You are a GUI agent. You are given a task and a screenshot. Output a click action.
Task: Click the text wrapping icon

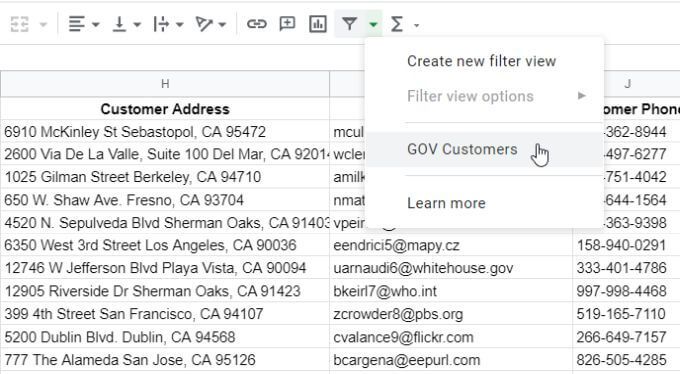click(161, 24)
